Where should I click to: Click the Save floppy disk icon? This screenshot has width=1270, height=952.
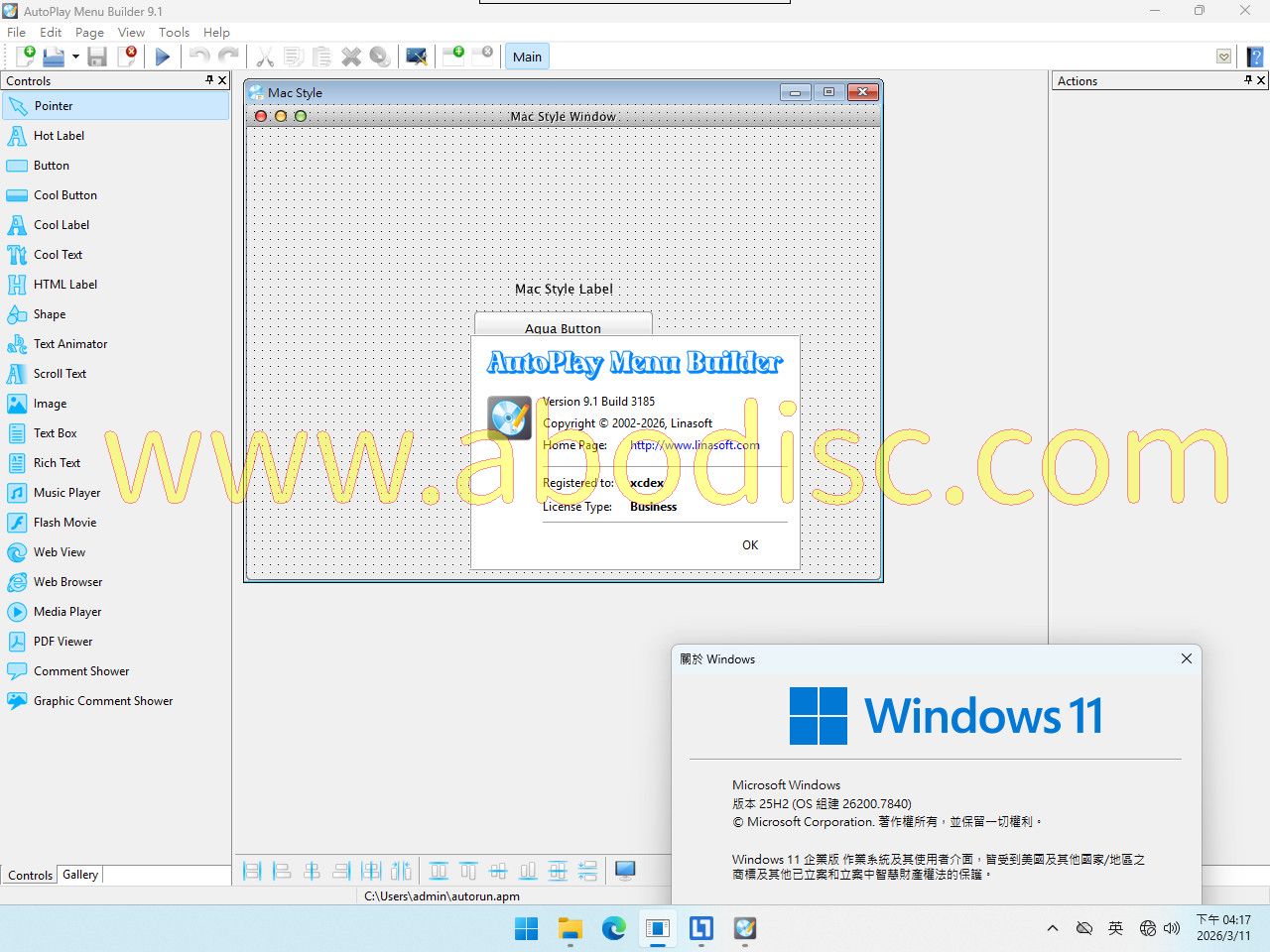pyautogui.click(x=97, y=57)
